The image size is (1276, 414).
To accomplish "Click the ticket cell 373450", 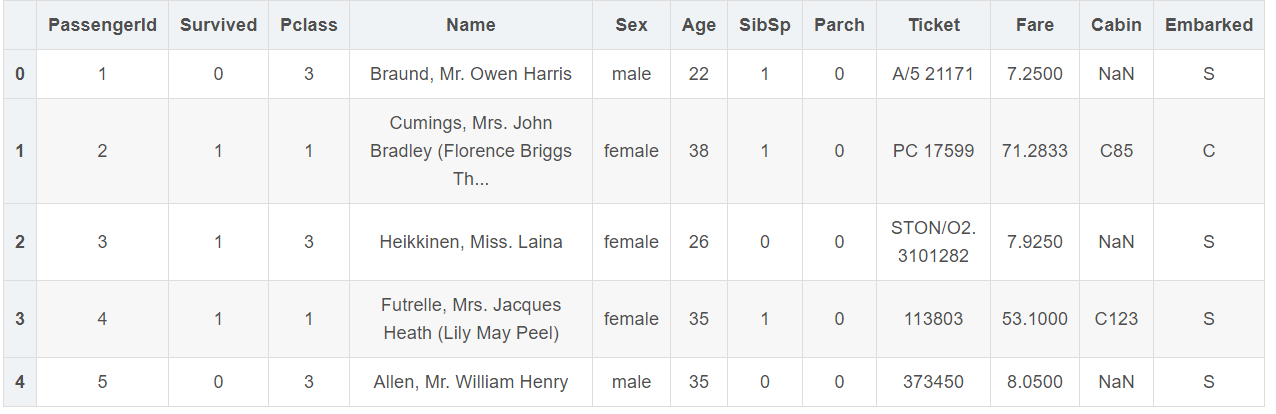I will tap(933, 382).
